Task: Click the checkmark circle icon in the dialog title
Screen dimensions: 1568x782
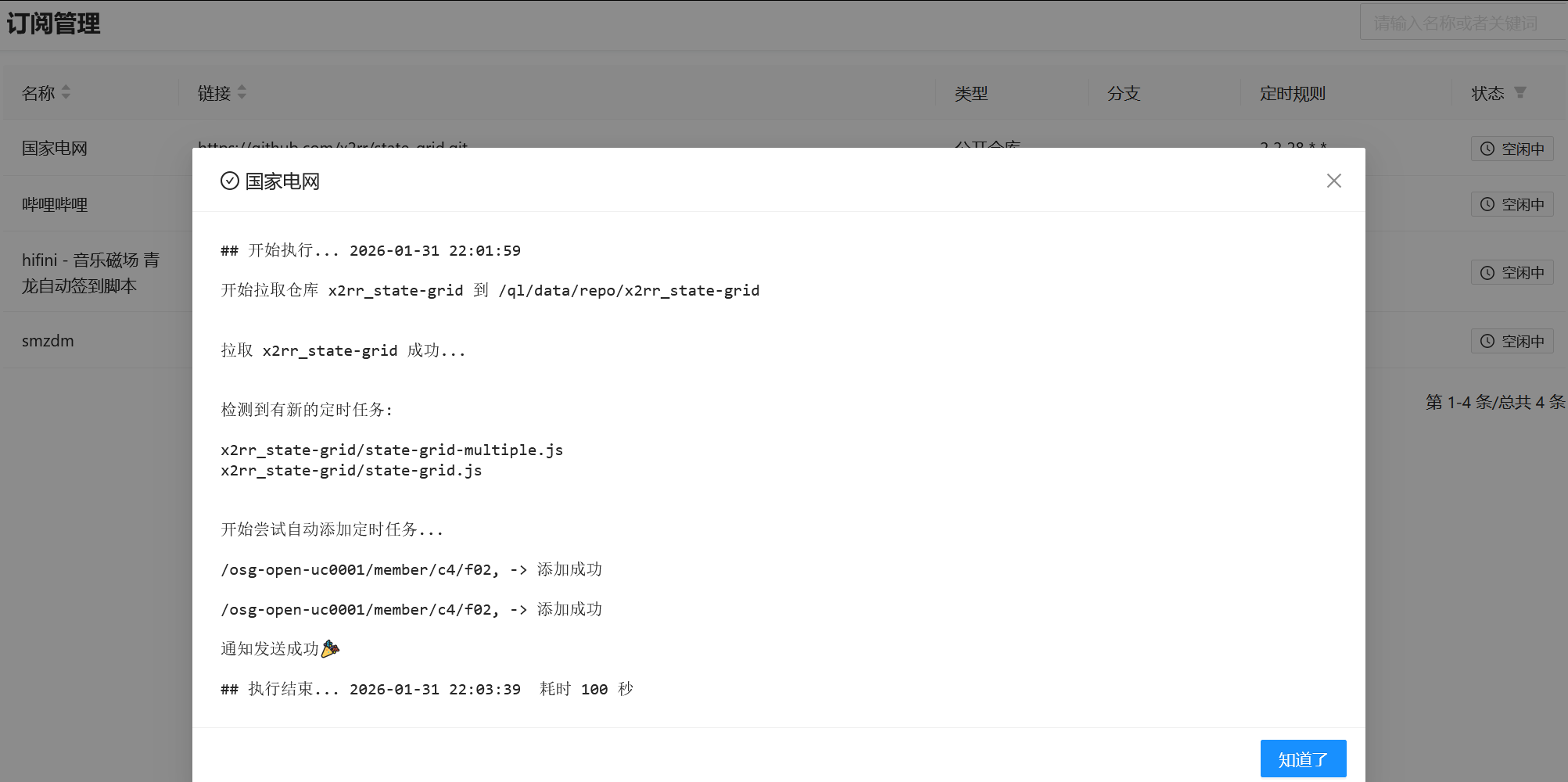Action: tap(228, 181)
